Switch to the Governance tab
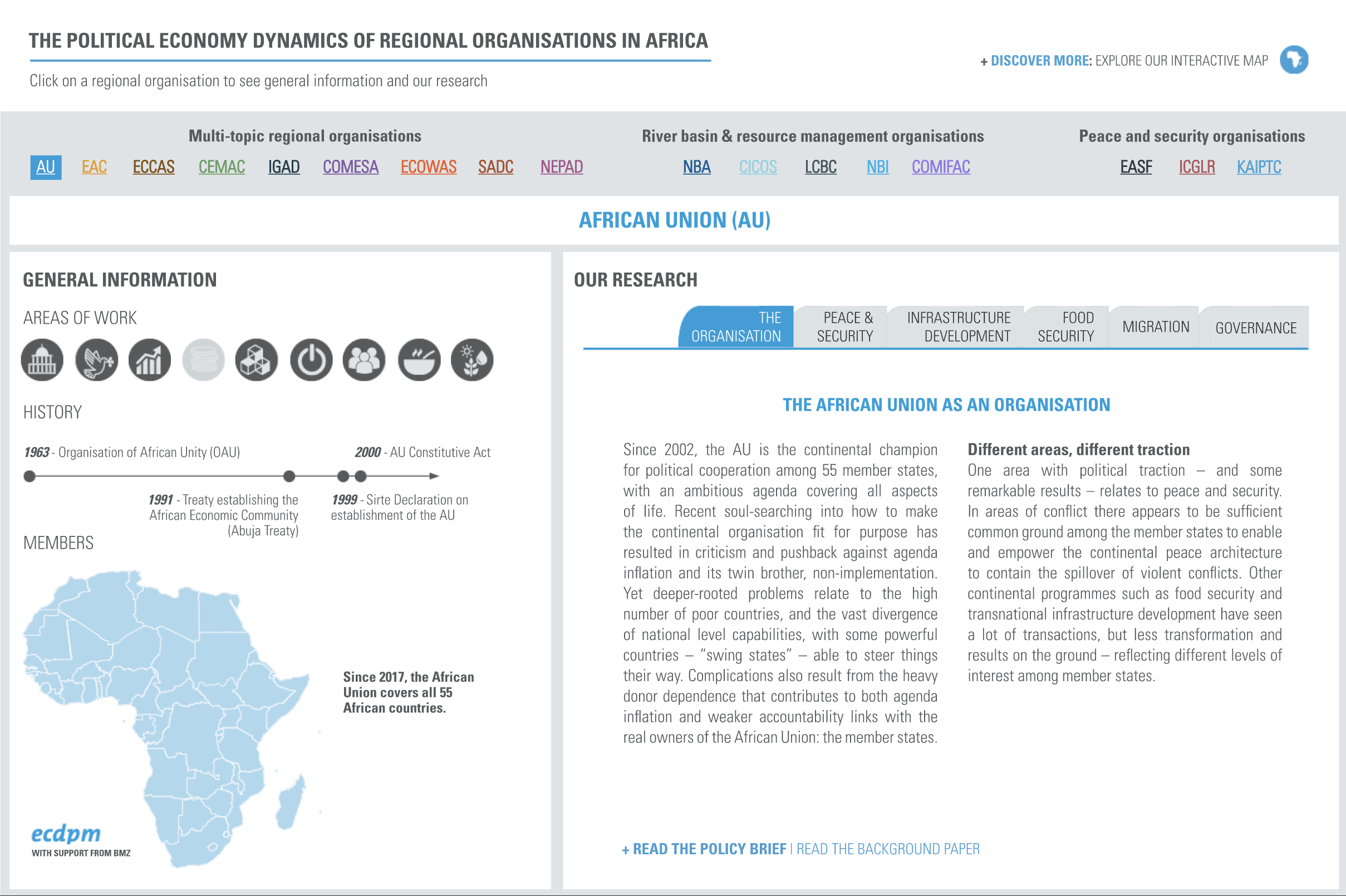This screenshot has width=1346, height=896. (x=1255, y=327)
